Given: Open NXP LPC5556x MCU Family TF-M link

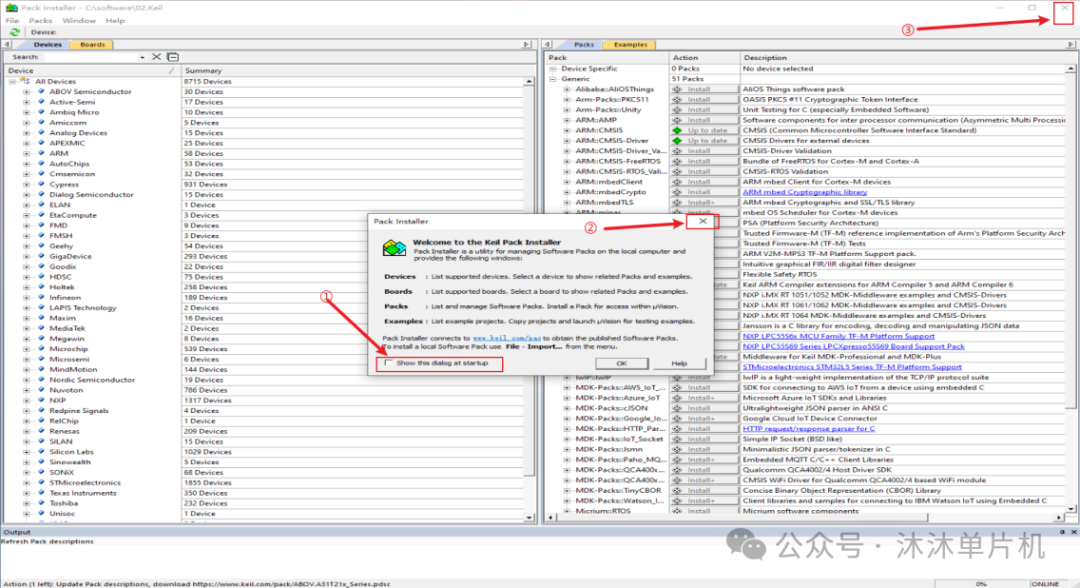Looking at the screenshot, I should (x=838, y=336).
